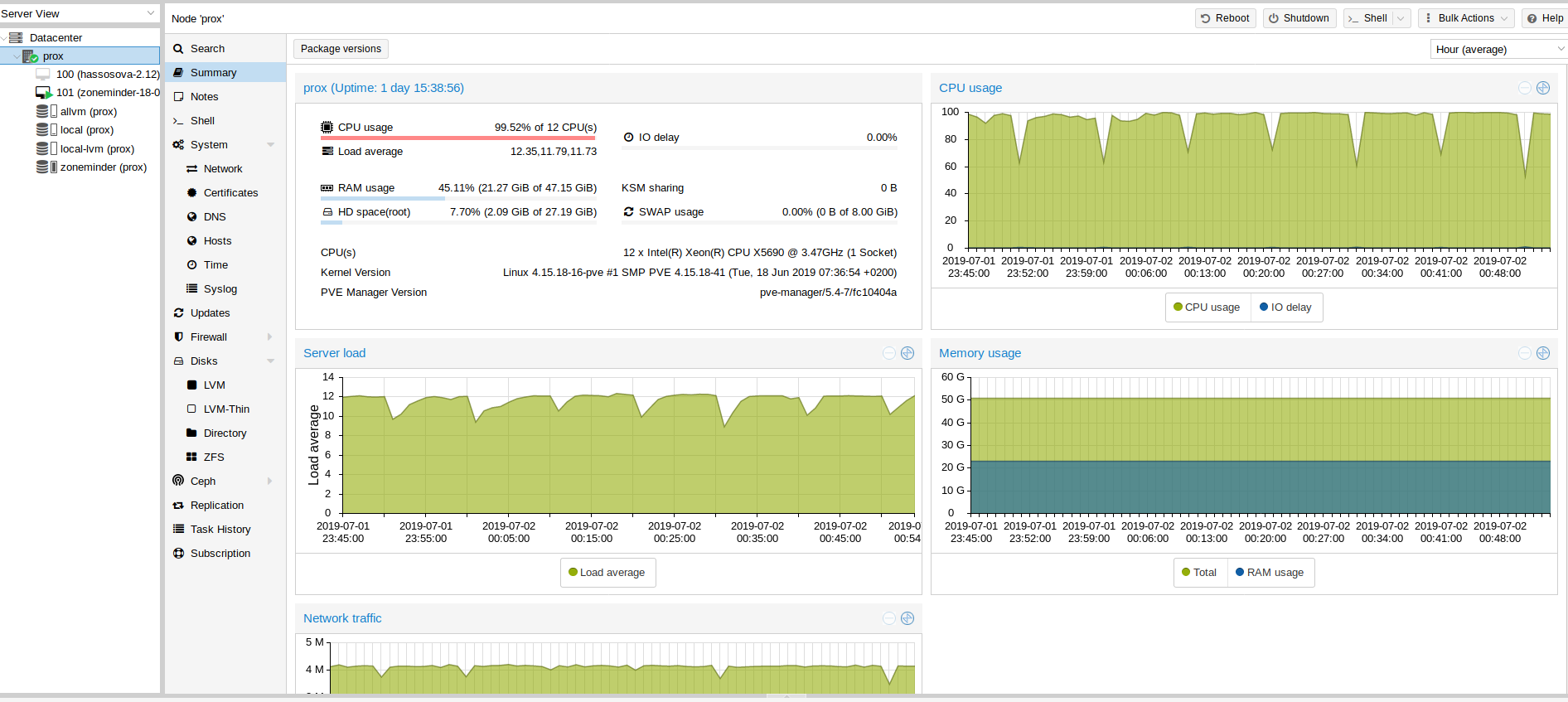1568x702 pixels.
Task: Click the CPU usage progress bar
Action: [x=458, y=138]
